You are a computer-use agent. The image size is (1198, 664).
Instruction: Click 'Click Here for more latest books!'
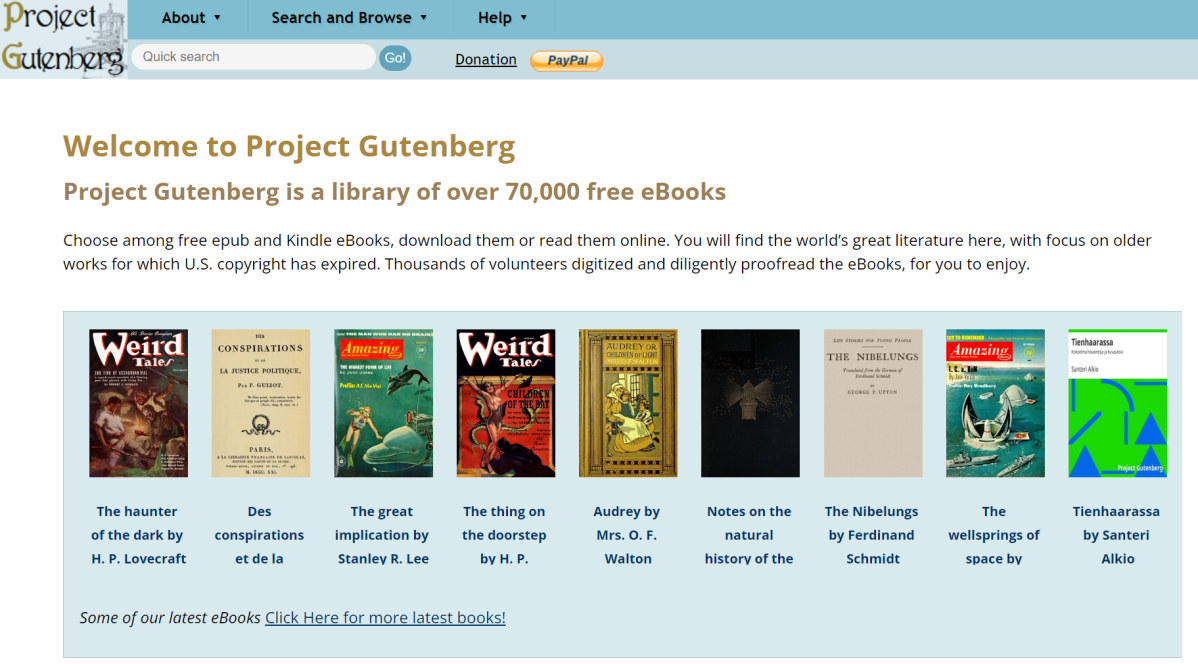384,617
